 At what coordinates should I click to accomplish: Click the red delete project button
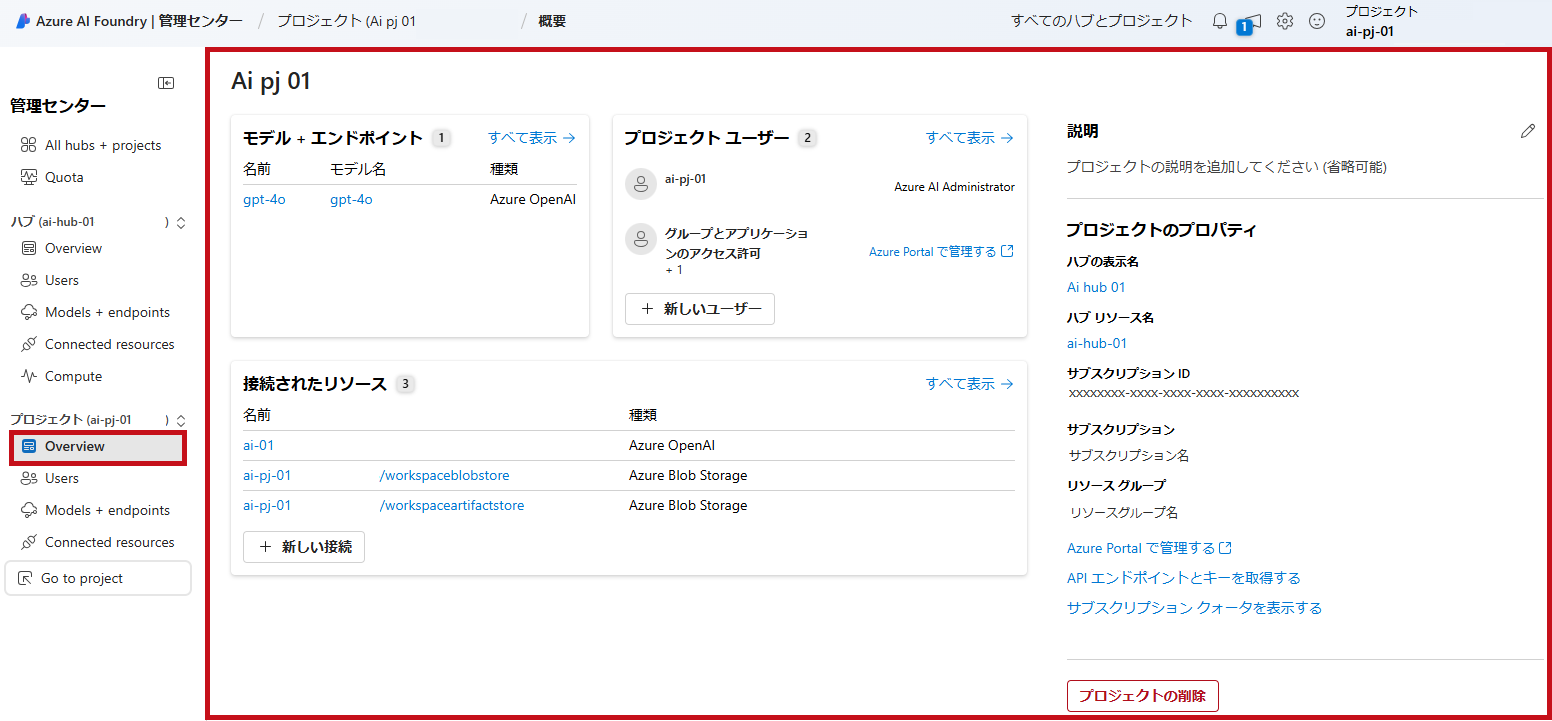point(1143,695)
